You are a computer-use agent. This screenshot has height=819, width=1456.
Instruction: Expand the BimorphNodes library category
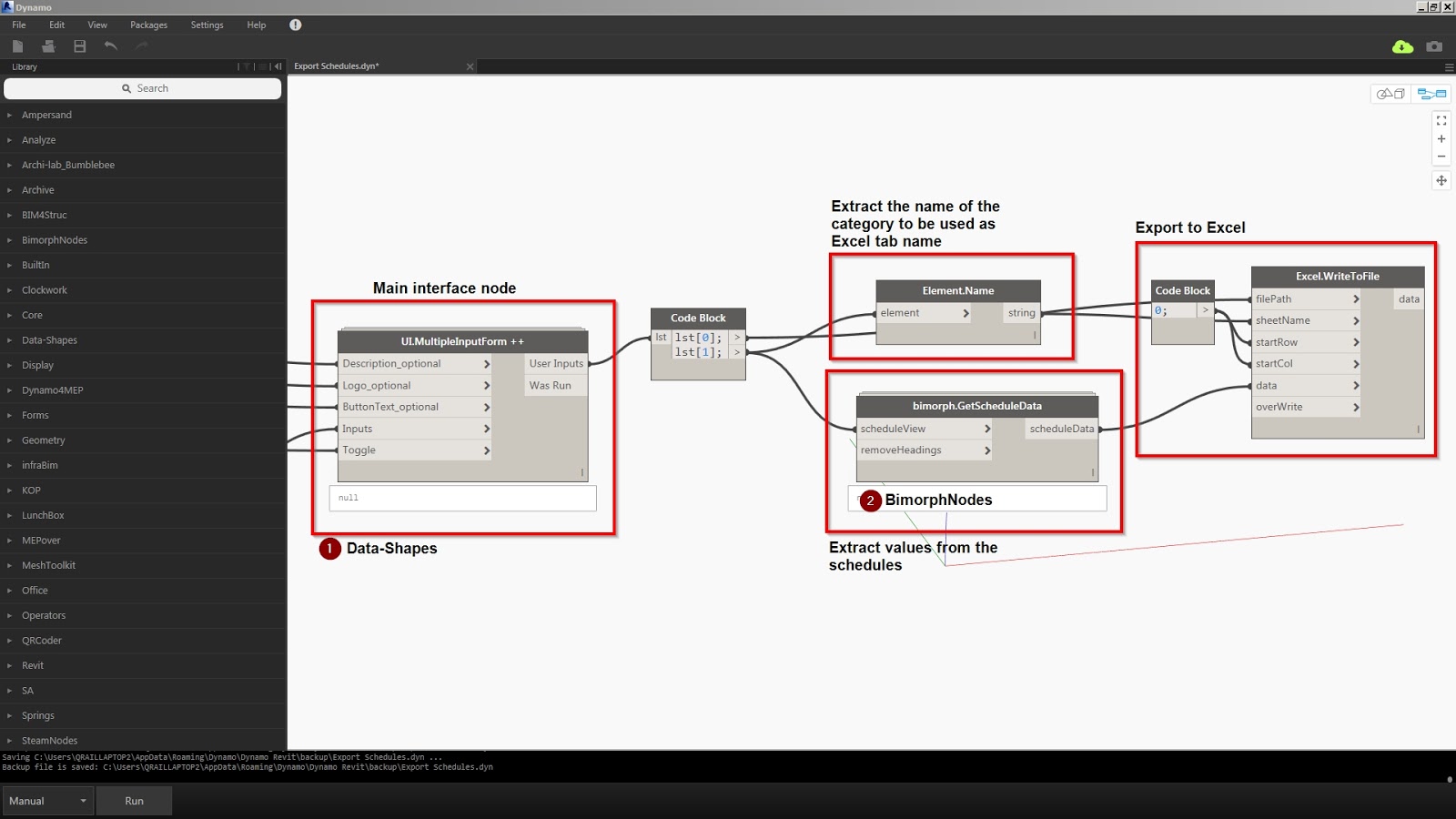pyautogui.click(x=55, y=239)
